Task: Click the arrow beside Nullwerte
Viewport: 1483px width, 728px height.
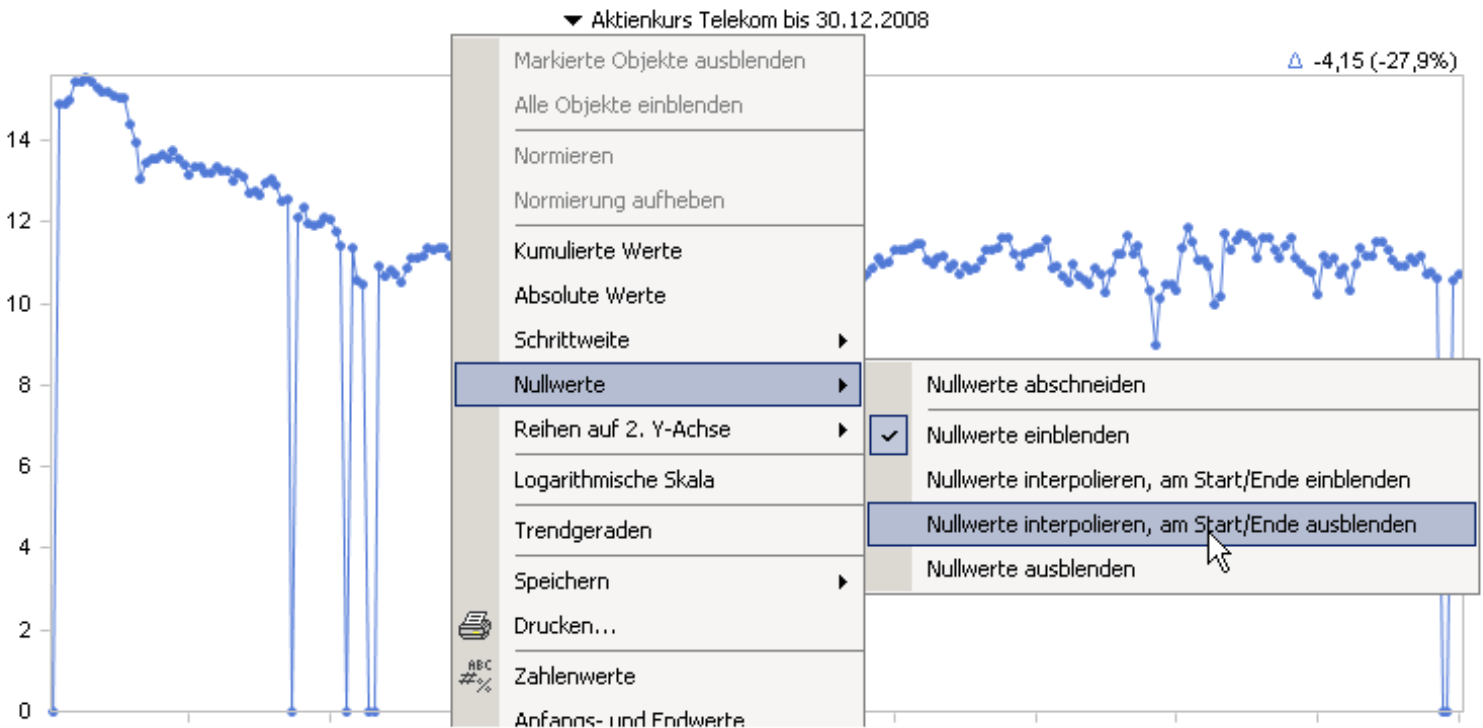Action: [x=844, y=385]
